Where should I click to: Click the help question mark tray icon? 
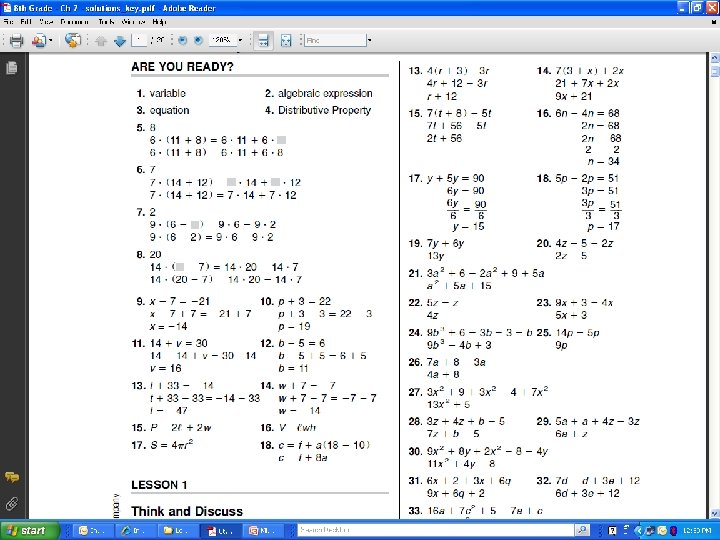click(x=612, y=531)
